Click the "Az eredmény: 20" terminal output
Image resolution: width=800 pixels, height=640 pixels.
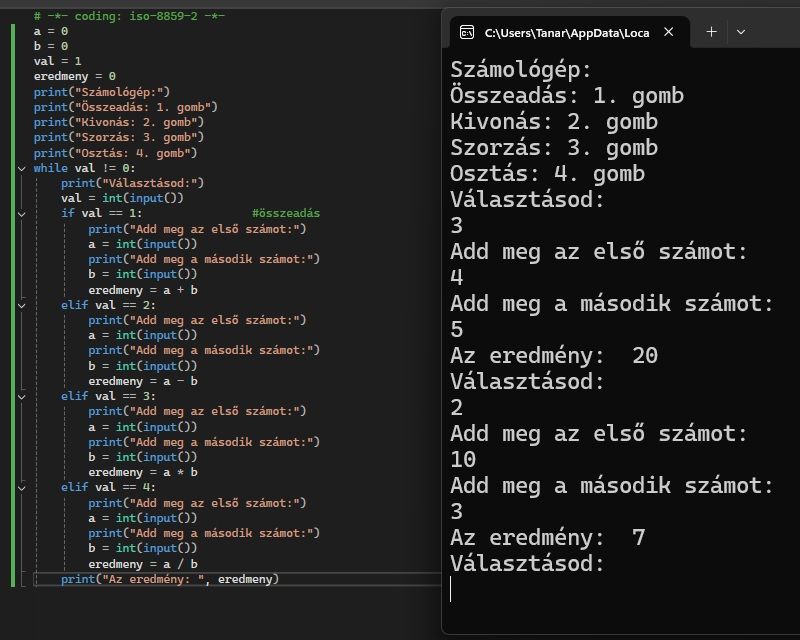point(553,356)
